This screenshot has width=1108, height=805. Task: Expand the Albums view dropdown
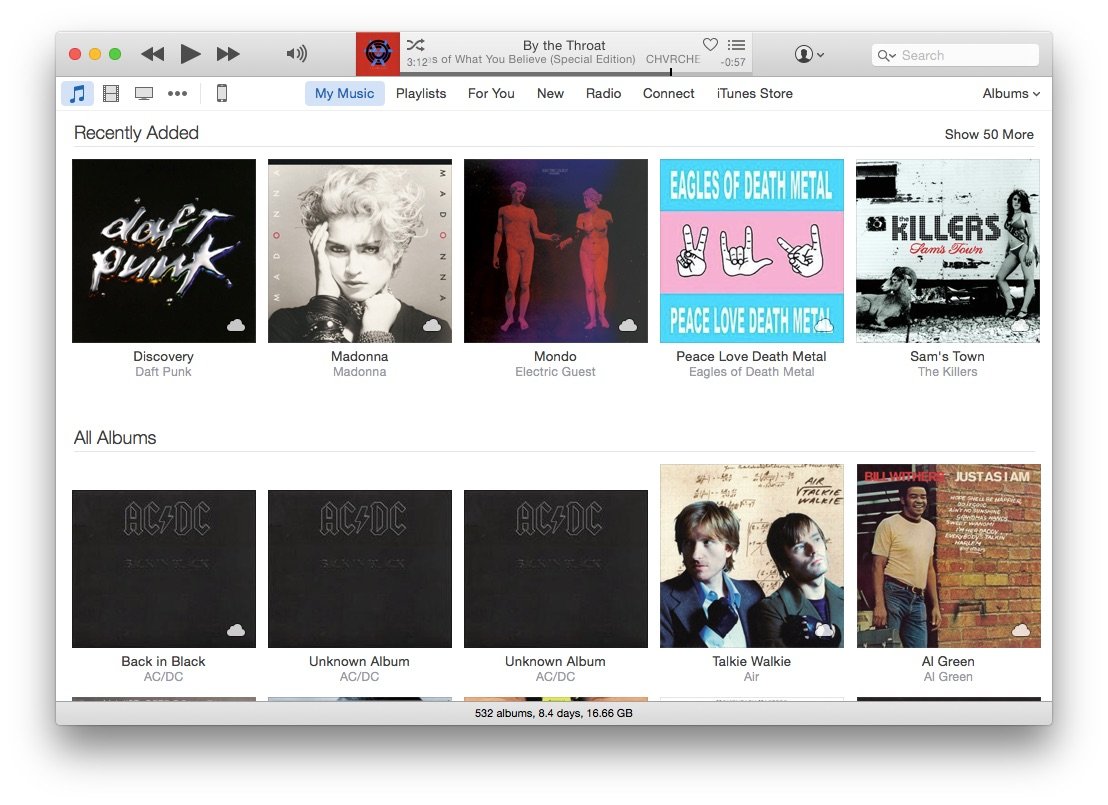tap(1011, 93)
